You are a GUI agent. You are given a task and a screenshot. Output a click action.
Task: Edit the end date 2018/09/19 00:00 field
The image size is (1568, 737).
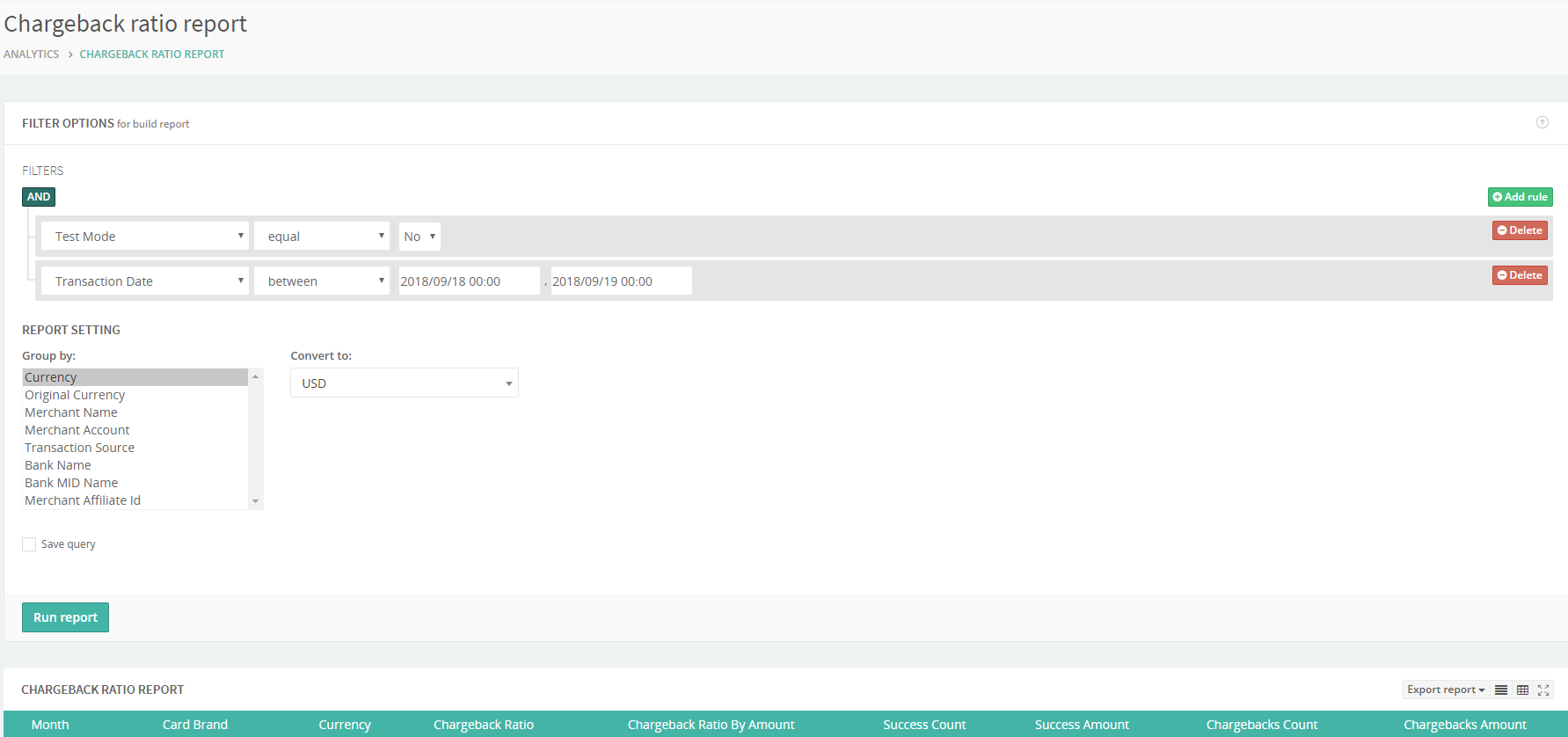[621, 281]
